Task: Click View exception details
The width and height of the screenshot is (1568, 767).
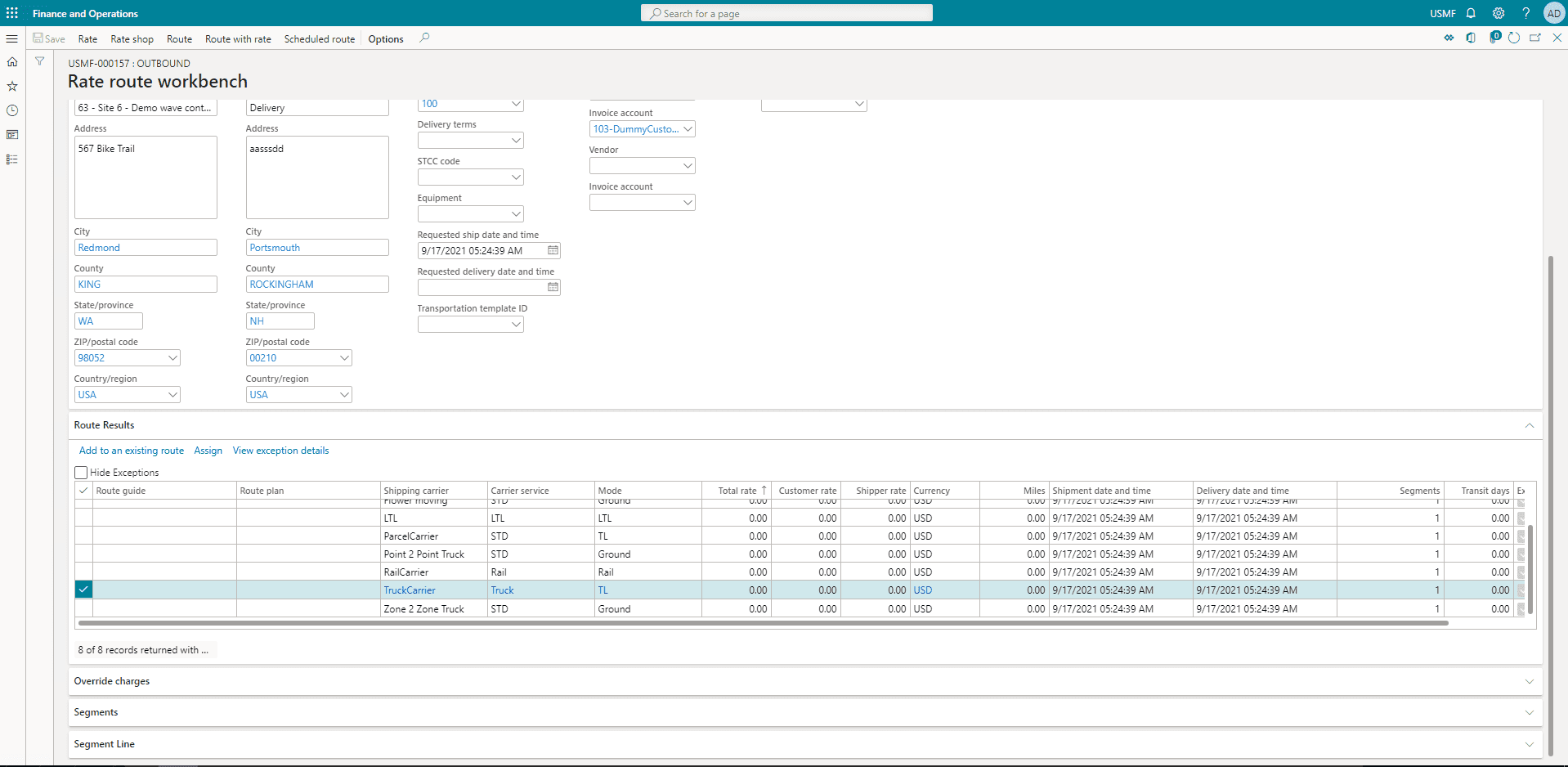Action: [x=280, y=451]
